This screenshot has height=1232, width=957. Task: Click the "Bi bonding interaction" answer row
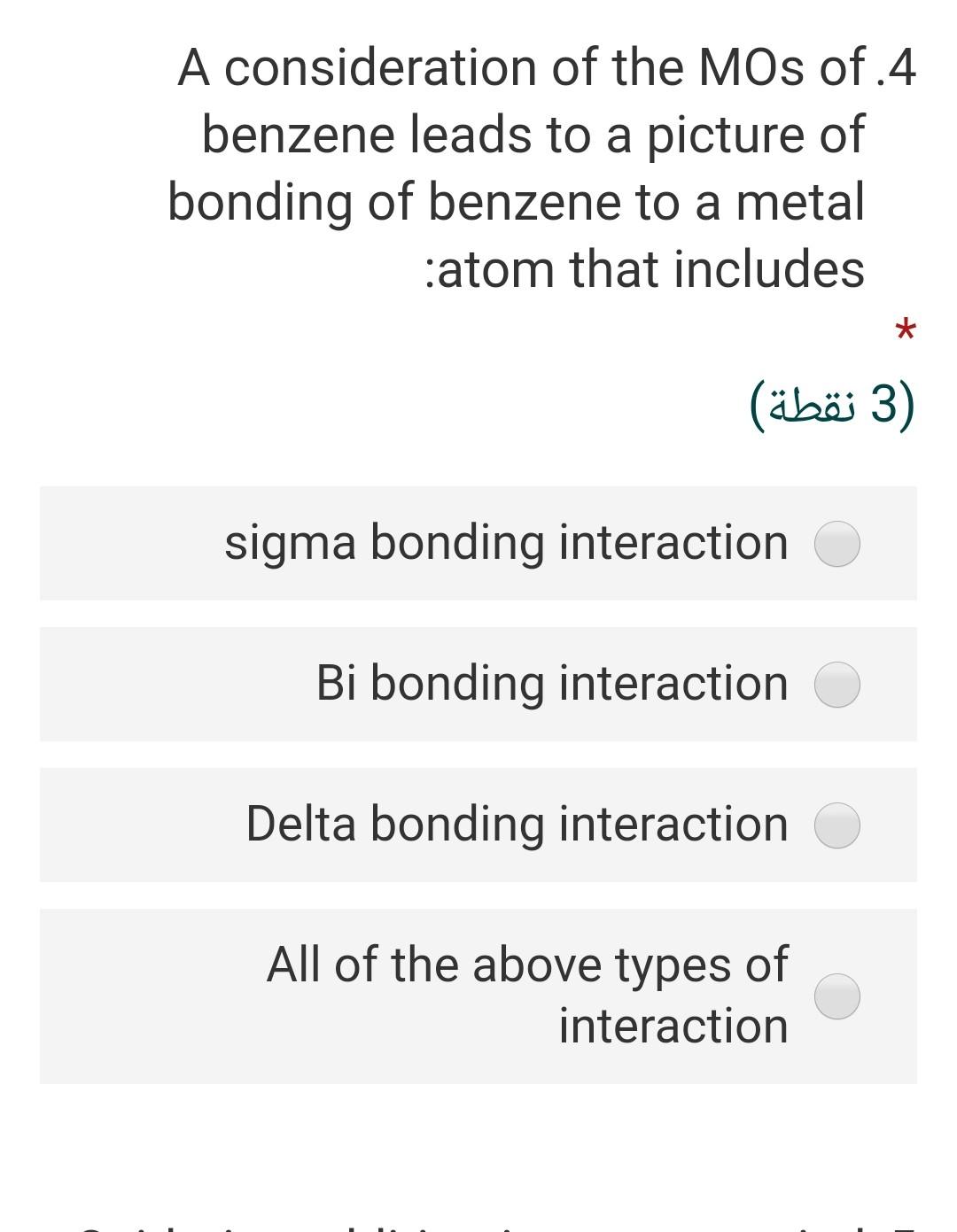point(478,684)
